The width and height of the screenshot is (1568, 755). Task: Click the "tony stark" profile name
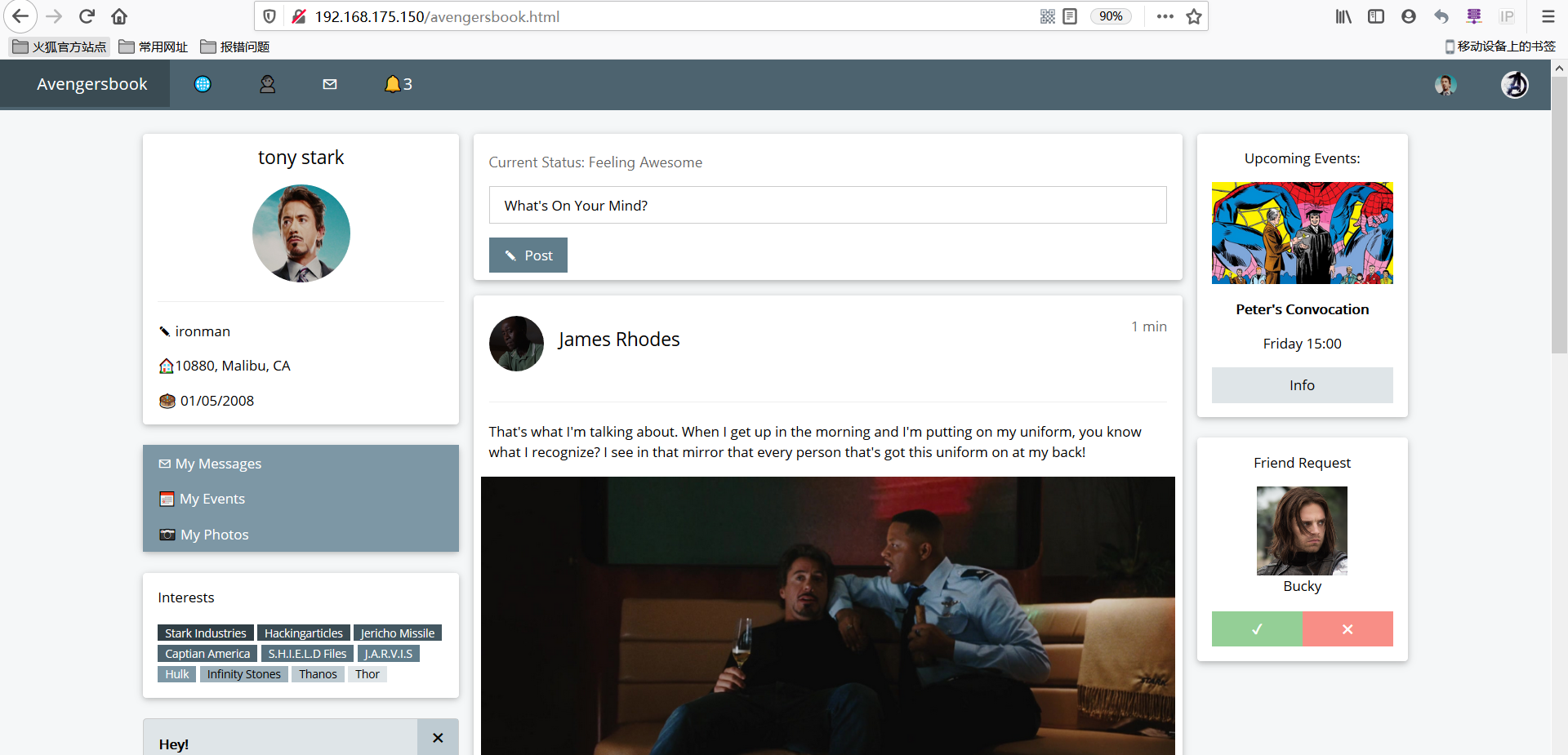click(301, 158)
